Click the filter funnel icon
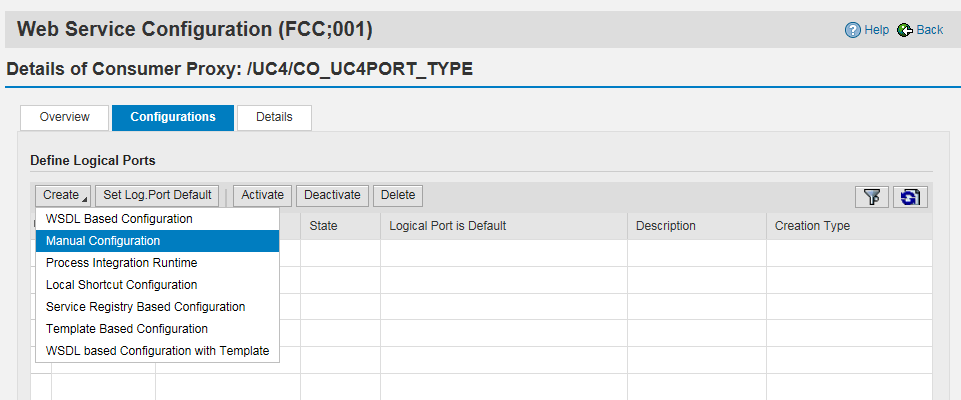This screenshot has width=961, height=400. coord(872,197)
